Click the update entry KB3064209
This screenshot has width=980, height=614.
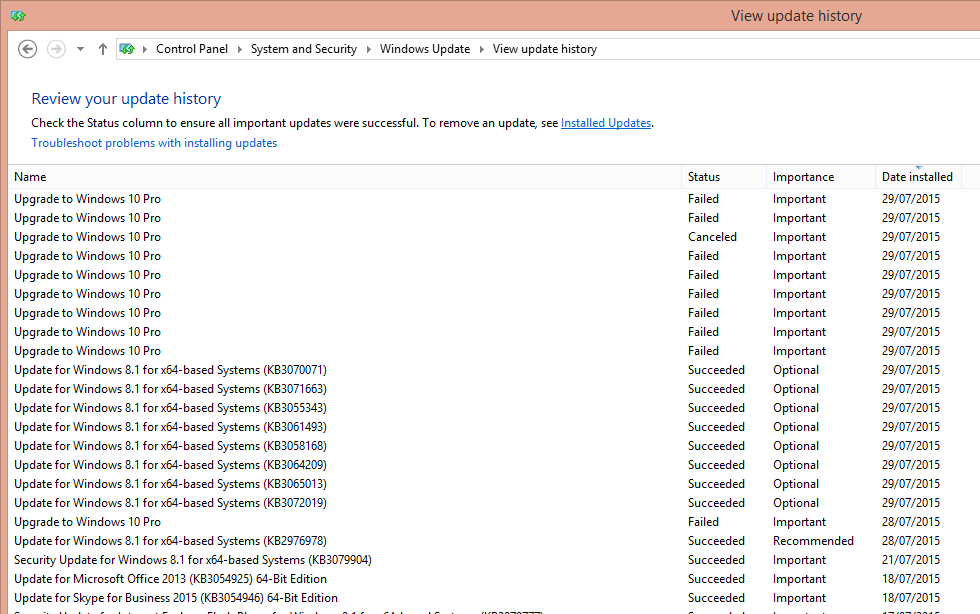click(x=484, y=465)
